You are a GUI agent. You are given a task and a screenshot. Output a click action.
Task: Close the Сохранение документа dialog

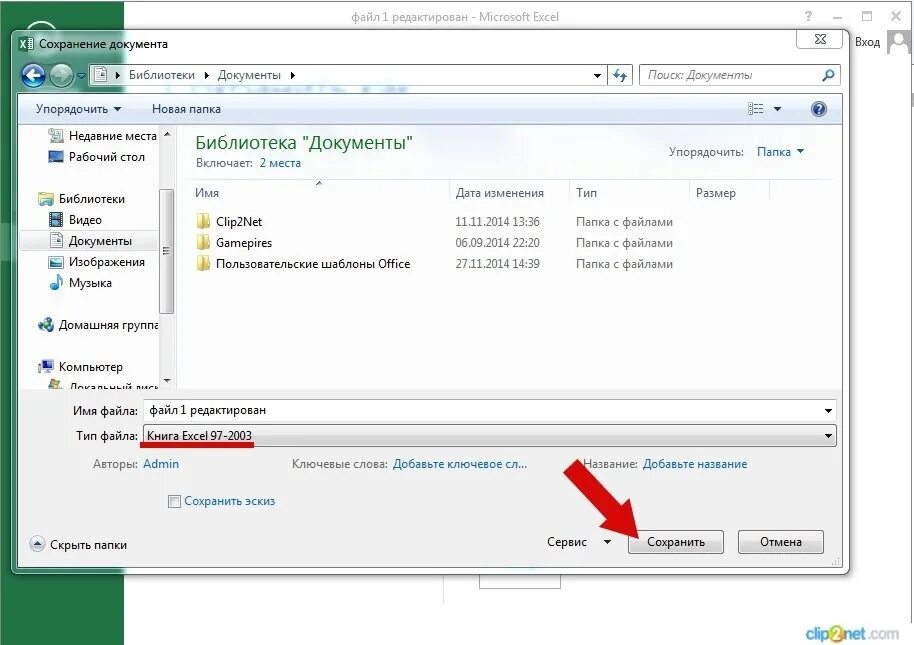pyautogui.click(x=820, y=39)
